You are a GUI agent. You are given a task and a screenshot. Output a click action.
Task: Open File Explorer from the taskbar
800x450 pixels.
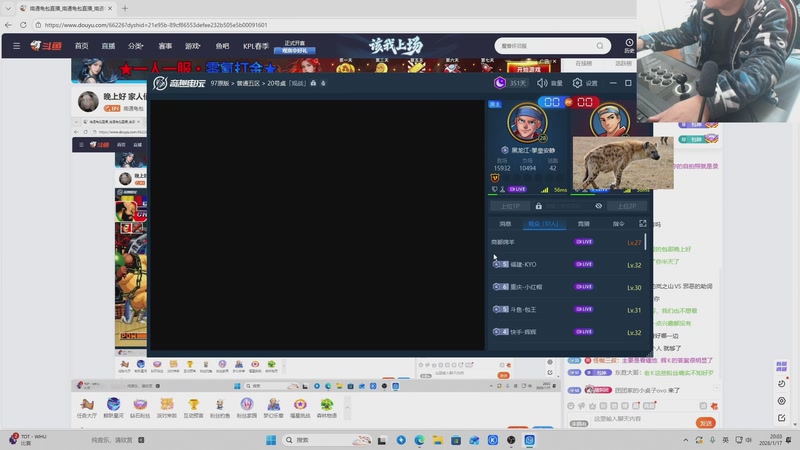tap(438, 440)
